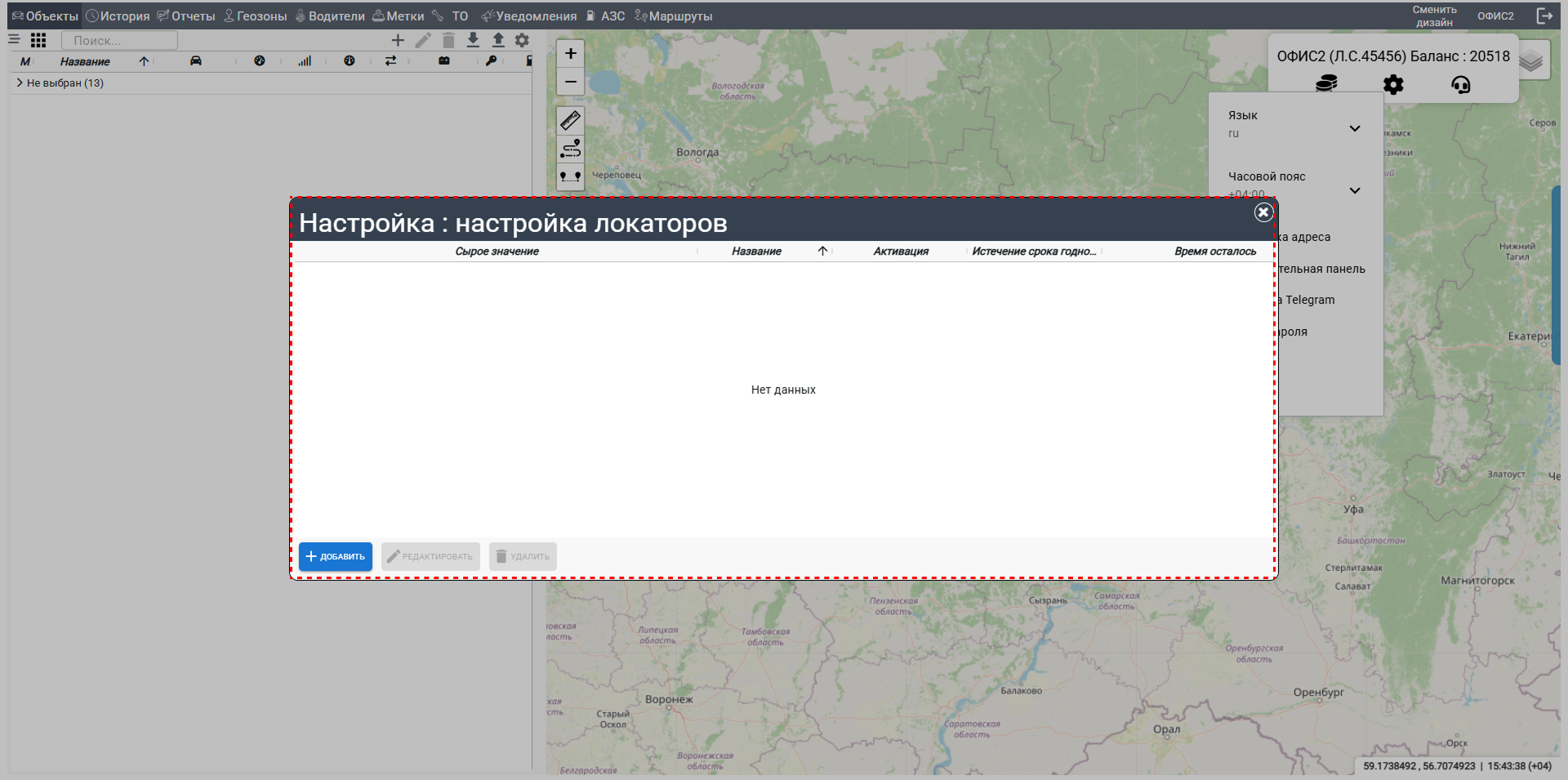Screen dimensions: 1568x780
Task: Click Сменить дизайн in the top bar
Action: point(1434,16)
